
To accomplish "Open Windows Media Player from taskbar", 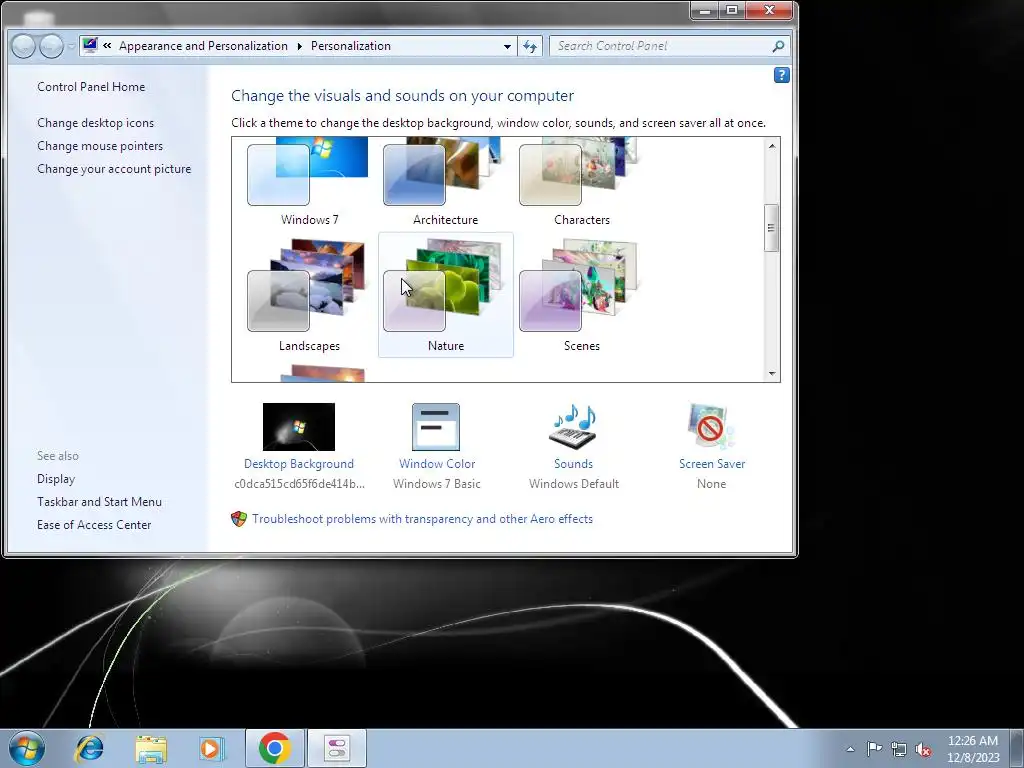I will tap(210, 748).
